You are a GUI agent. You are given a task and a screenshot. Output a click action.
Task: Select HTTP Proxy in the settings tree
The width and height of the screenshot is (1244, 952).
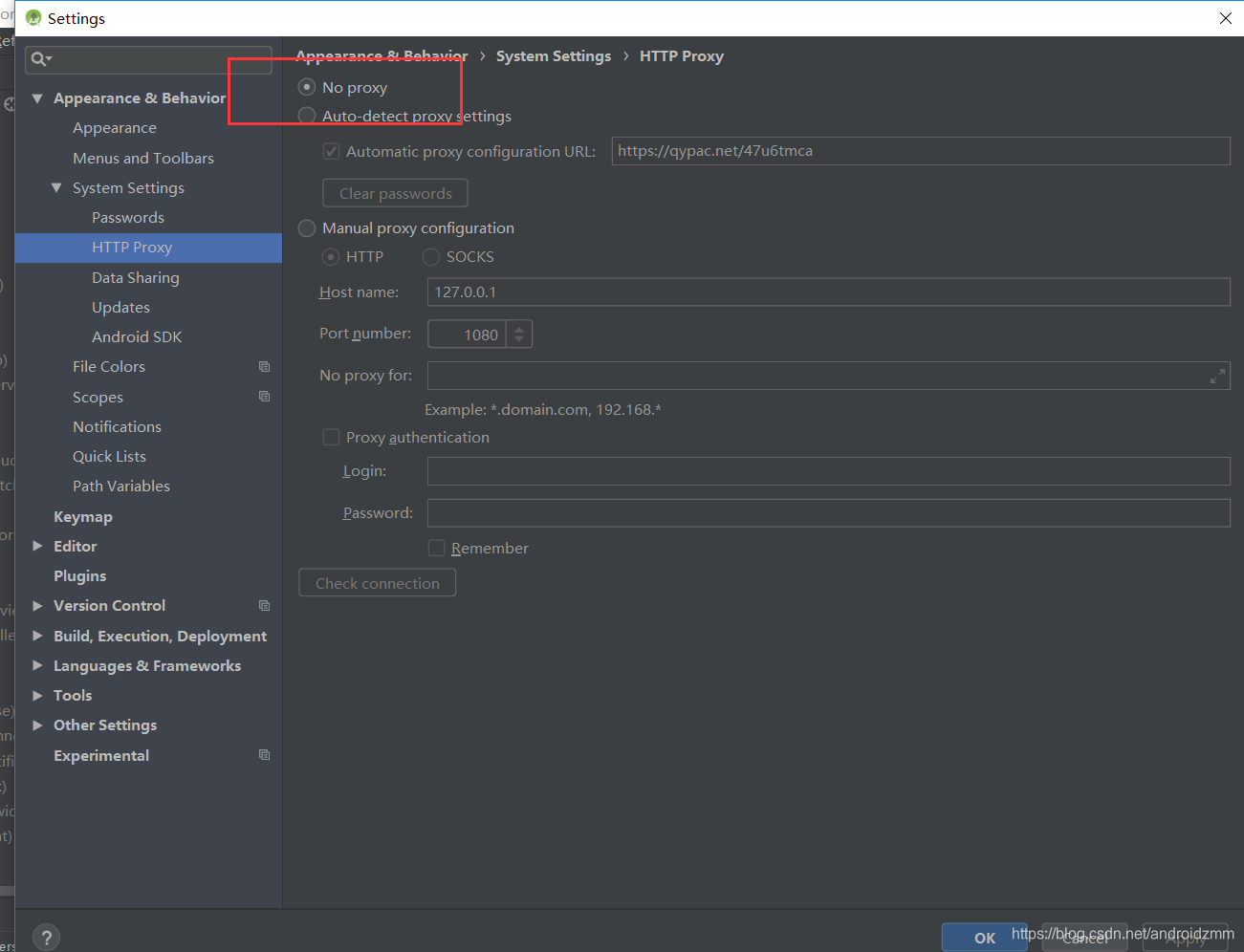point(148,248)
